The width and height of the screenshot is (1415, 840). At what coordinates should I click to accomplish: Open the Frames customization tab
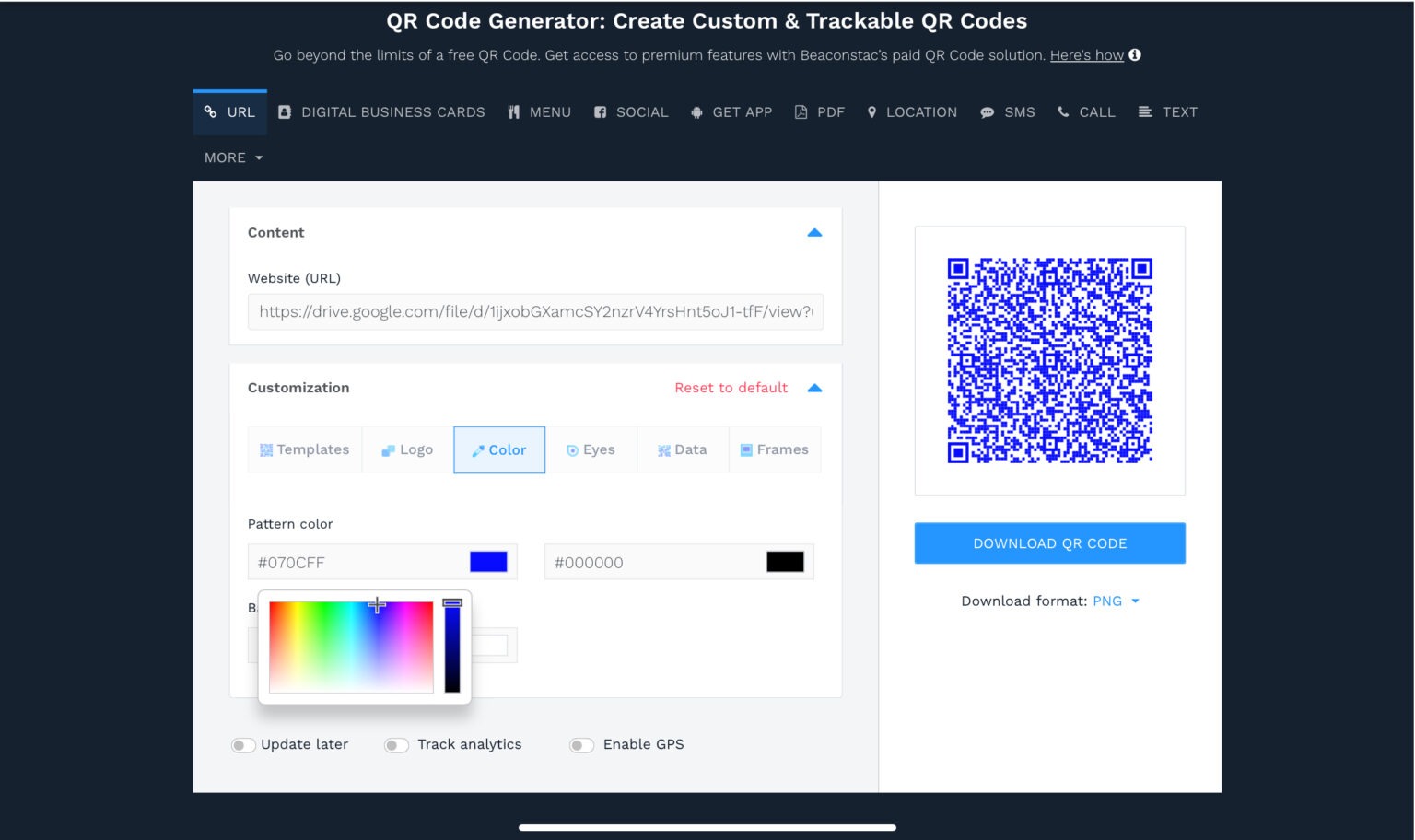click(x=775, y=449)
